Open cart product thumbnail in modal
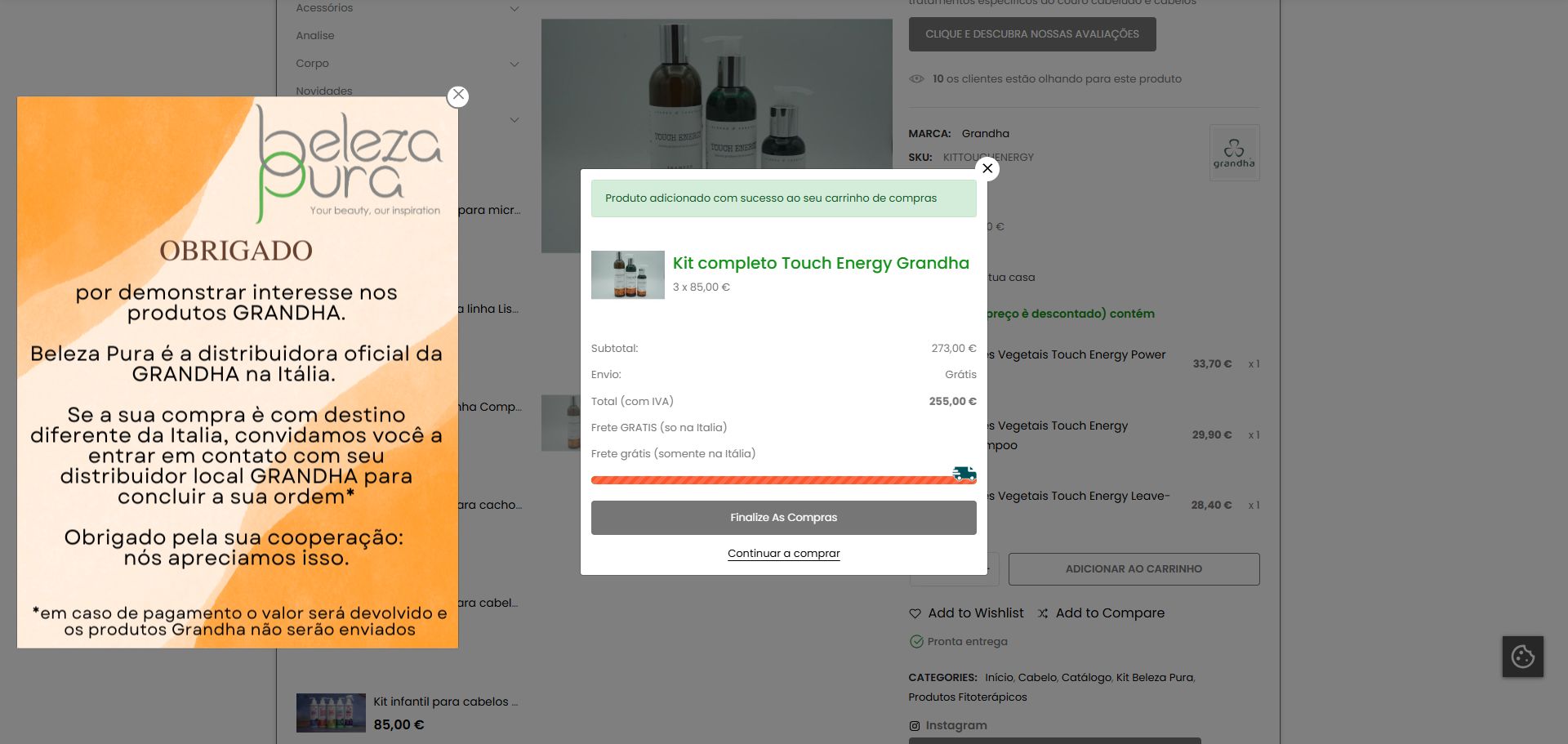The height and width of the screenshot is (744, 1568). [628, 275]
